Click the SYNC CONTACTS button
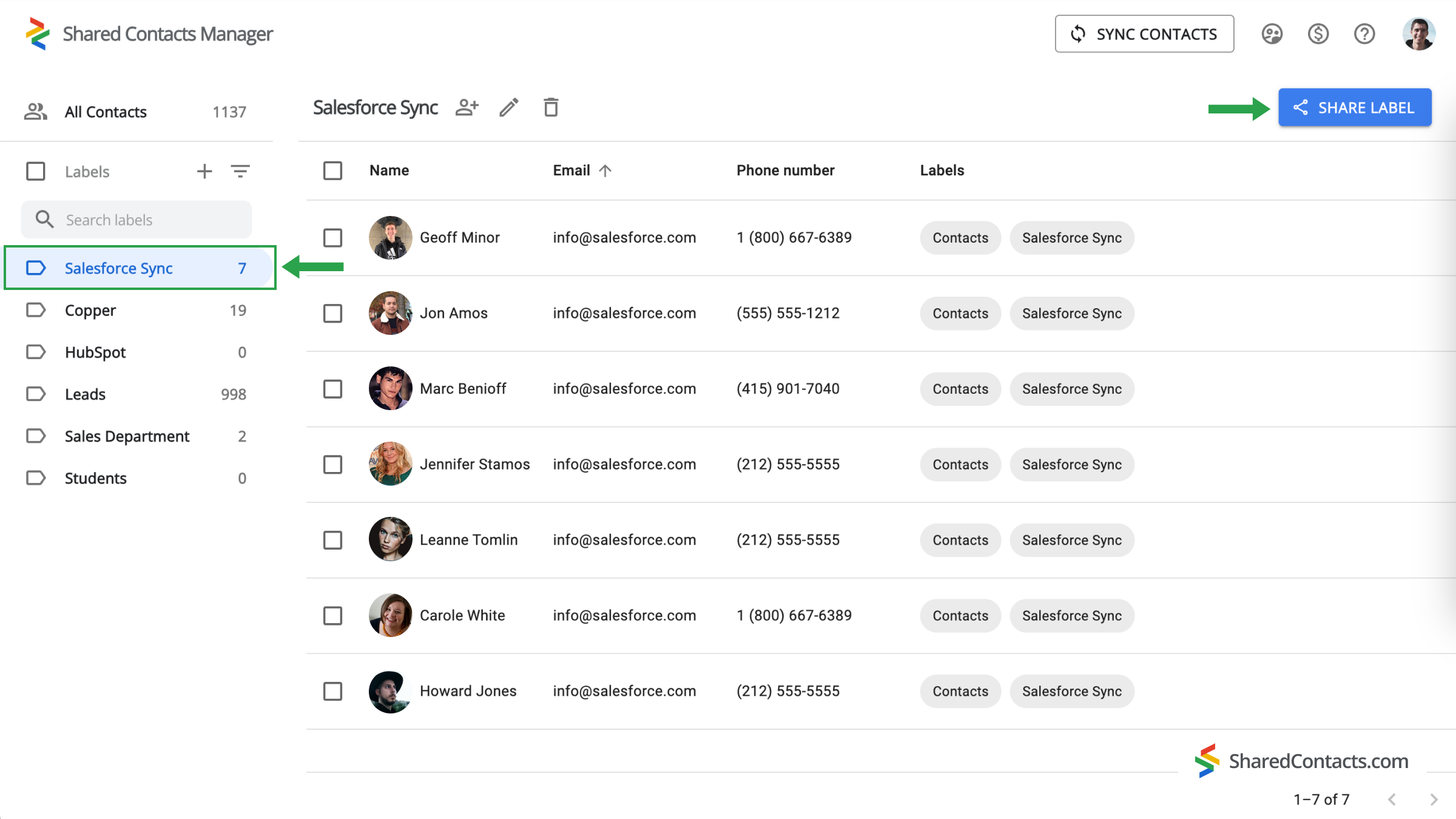 tap(1144, 34)
